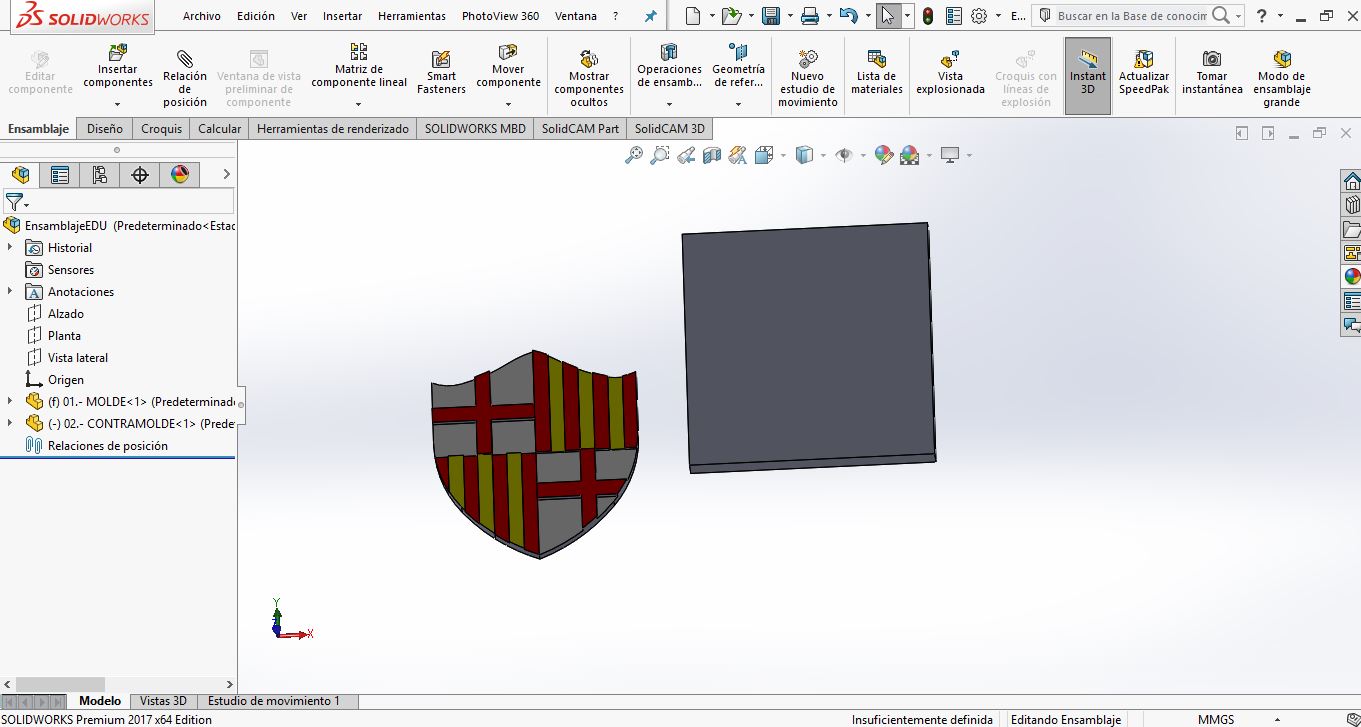Activate the Section View tool

712,155
